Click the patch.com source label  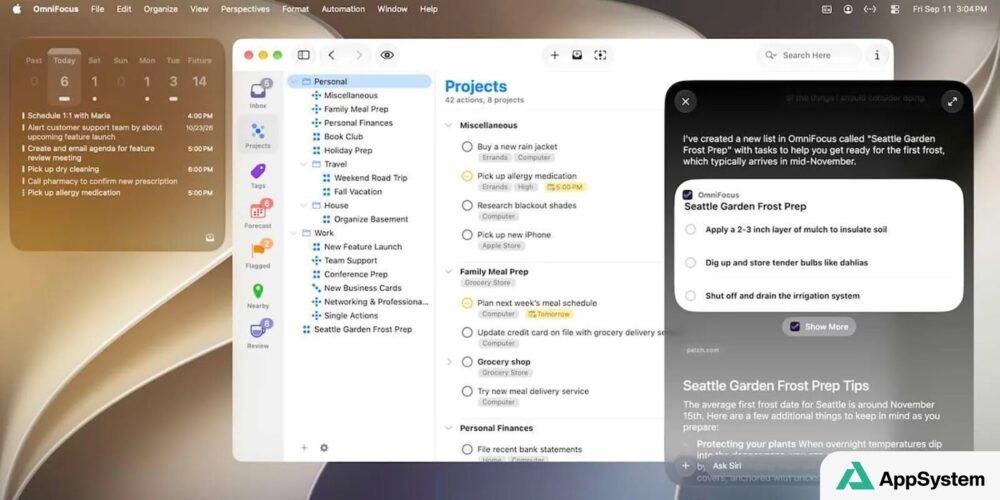tap(702, 350)
